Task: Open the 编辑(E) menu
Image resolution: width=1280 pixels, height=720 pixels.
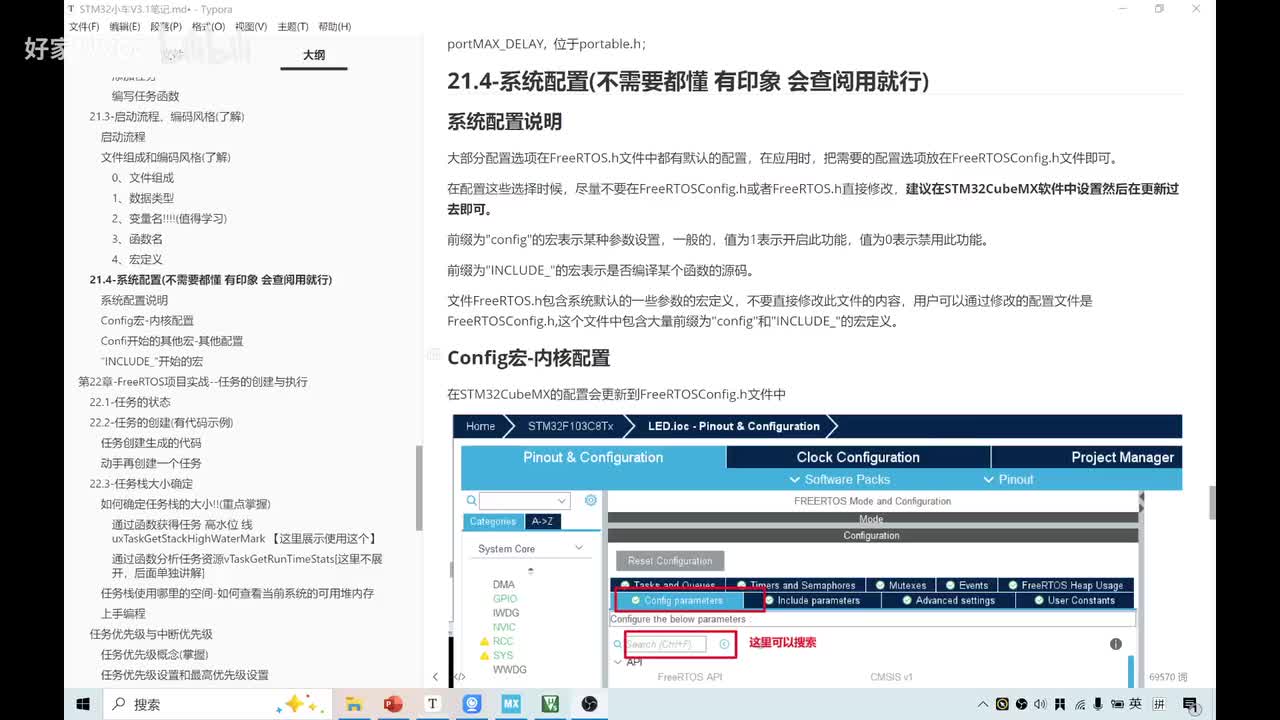Action: pos(125,27)
